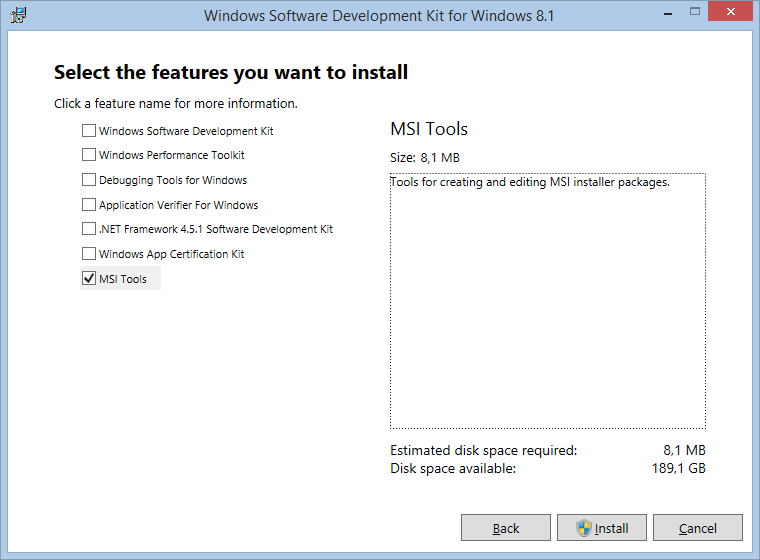Viewport: 760px width, 560px height.
Task: Close the installer with red X button
Action: pyautogui.click(x=730, y=12)
